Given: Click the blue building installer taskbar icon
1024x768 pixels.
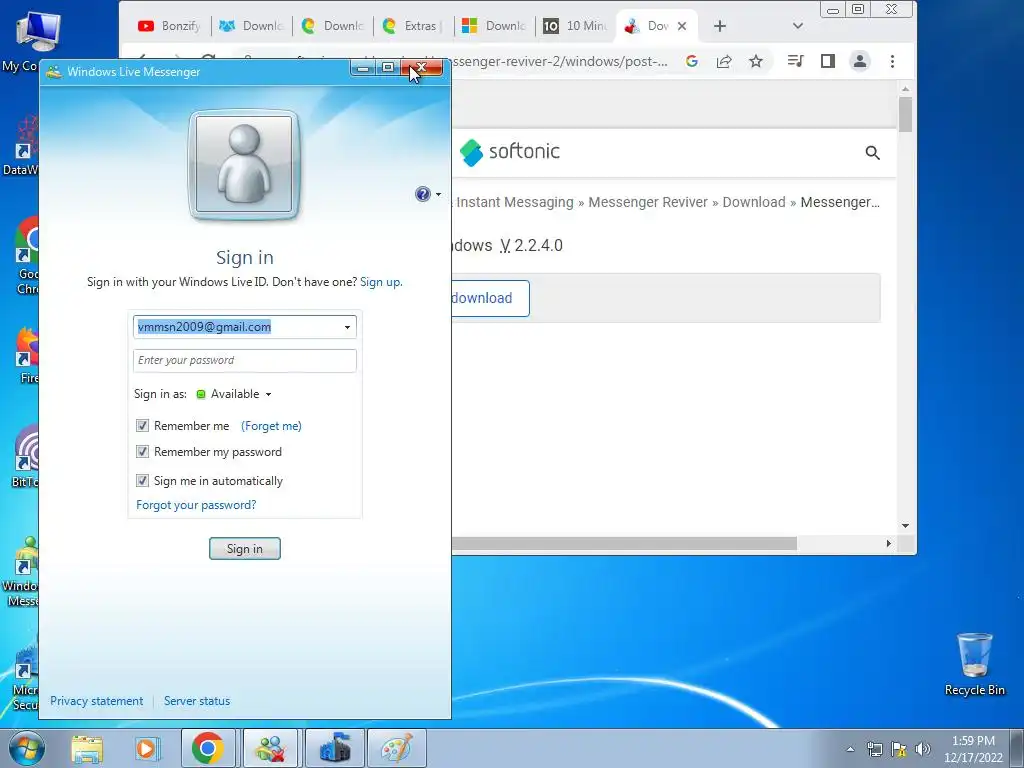Looking at the screenshot, I should (x=334, y=748).
